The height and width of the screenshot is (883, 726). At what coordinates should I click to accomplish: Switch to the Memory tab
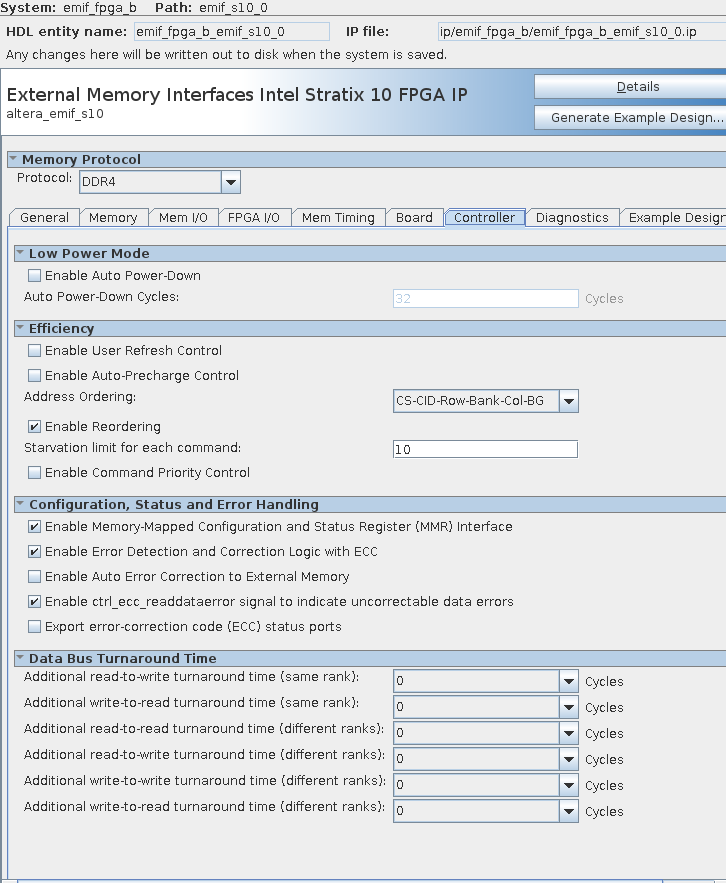point(113,218)
